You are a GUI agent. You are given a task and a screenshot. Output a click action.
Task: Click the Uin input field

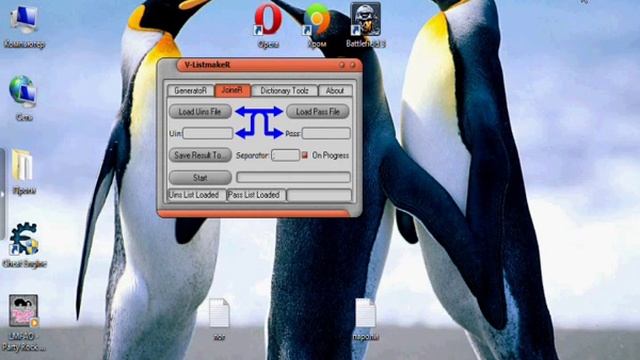click(x=208, y=133)
